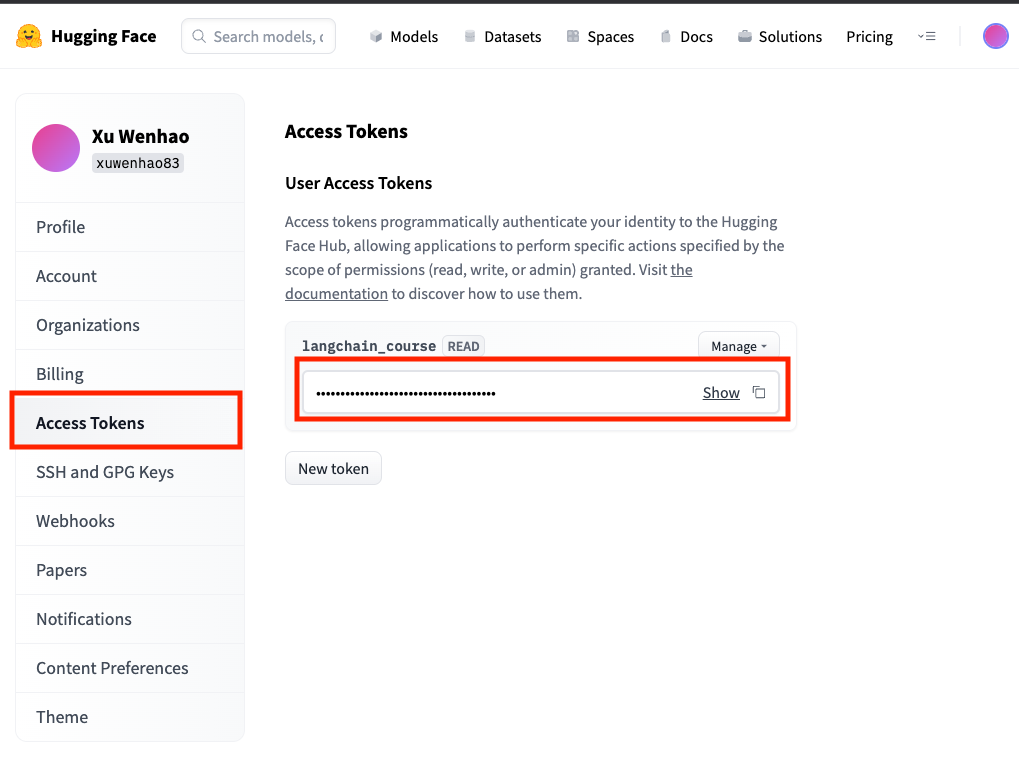Image resolution: width=1019 pixels, height=766 pixels.
Task: Open the Theme settings section
Action: tap(62, 717)
